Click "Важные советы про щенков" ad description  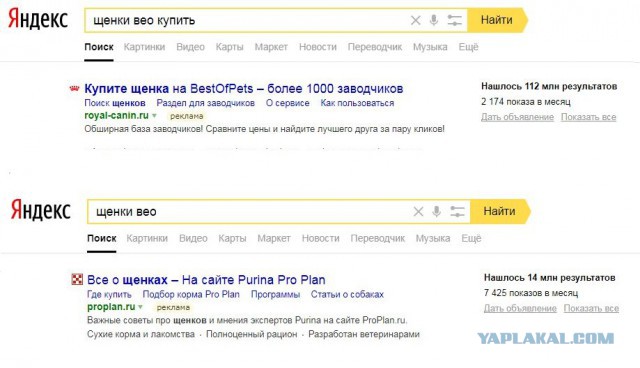coord(247,320)
